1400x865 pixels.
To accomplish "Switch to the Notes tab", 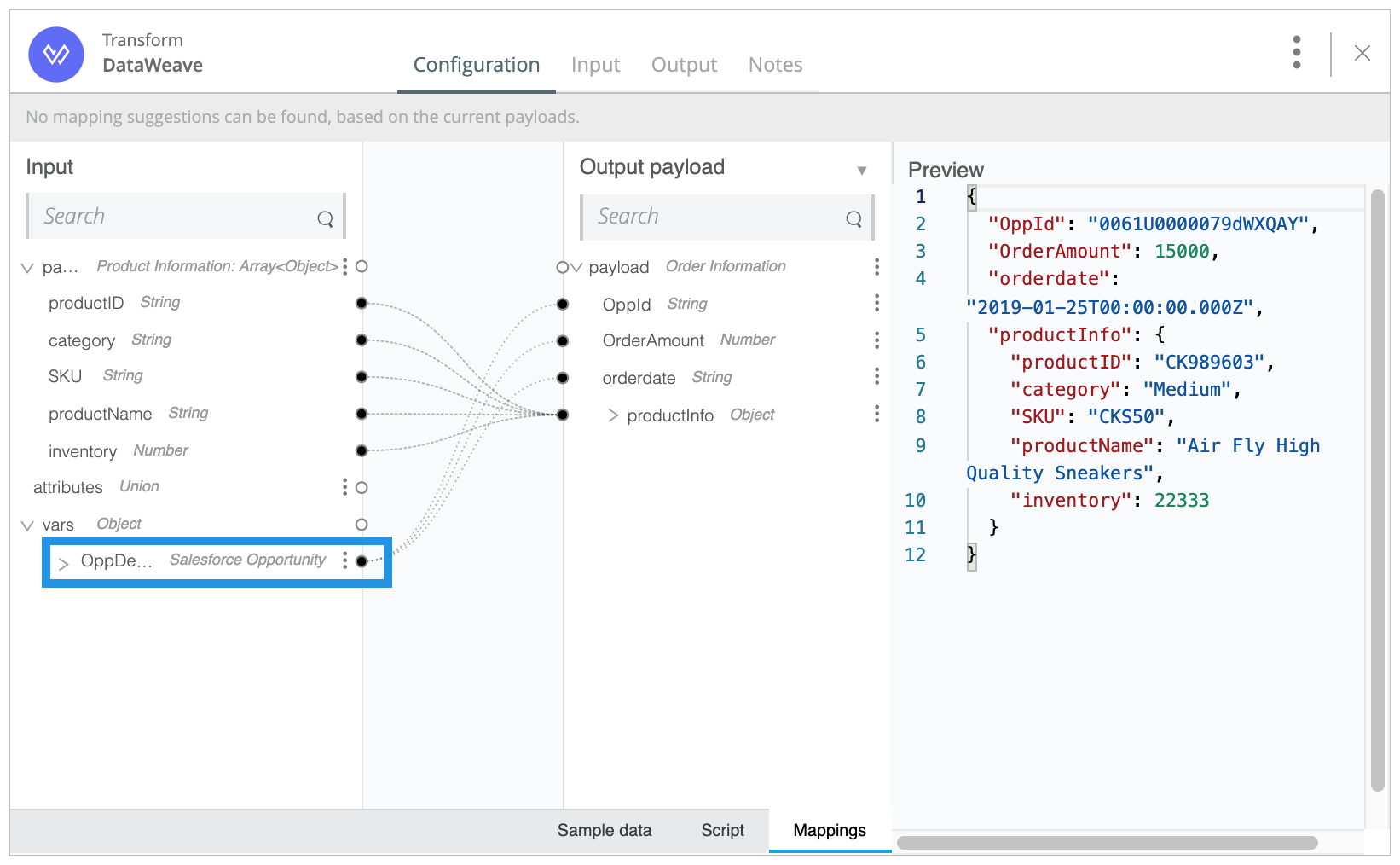I will (x=775, y=65).
